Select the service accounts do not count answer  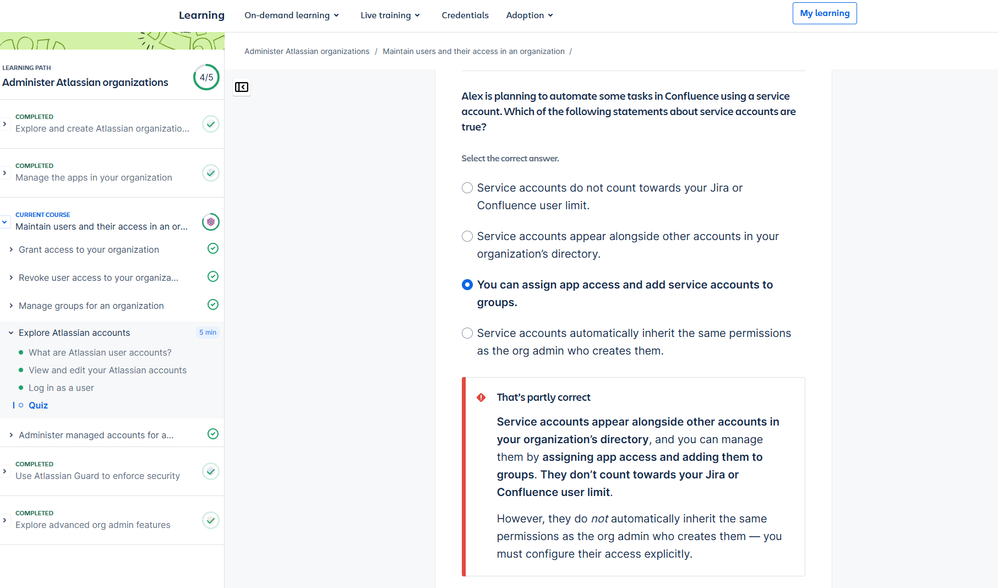pyautogui.click(x=467, y=187)
